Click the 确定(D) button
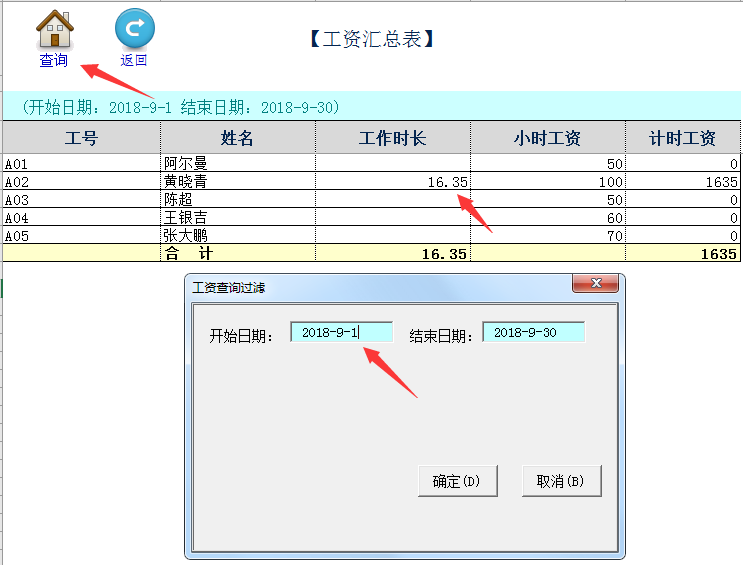The image size is (743, 565). pos(458,481)
